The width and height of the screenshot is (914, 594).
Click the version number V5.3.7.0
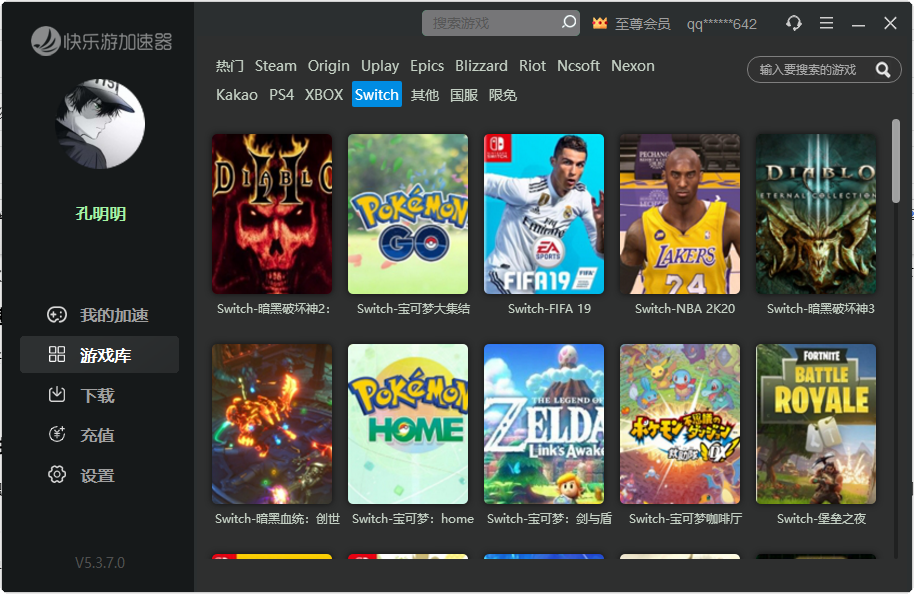(x=100, y=563)
